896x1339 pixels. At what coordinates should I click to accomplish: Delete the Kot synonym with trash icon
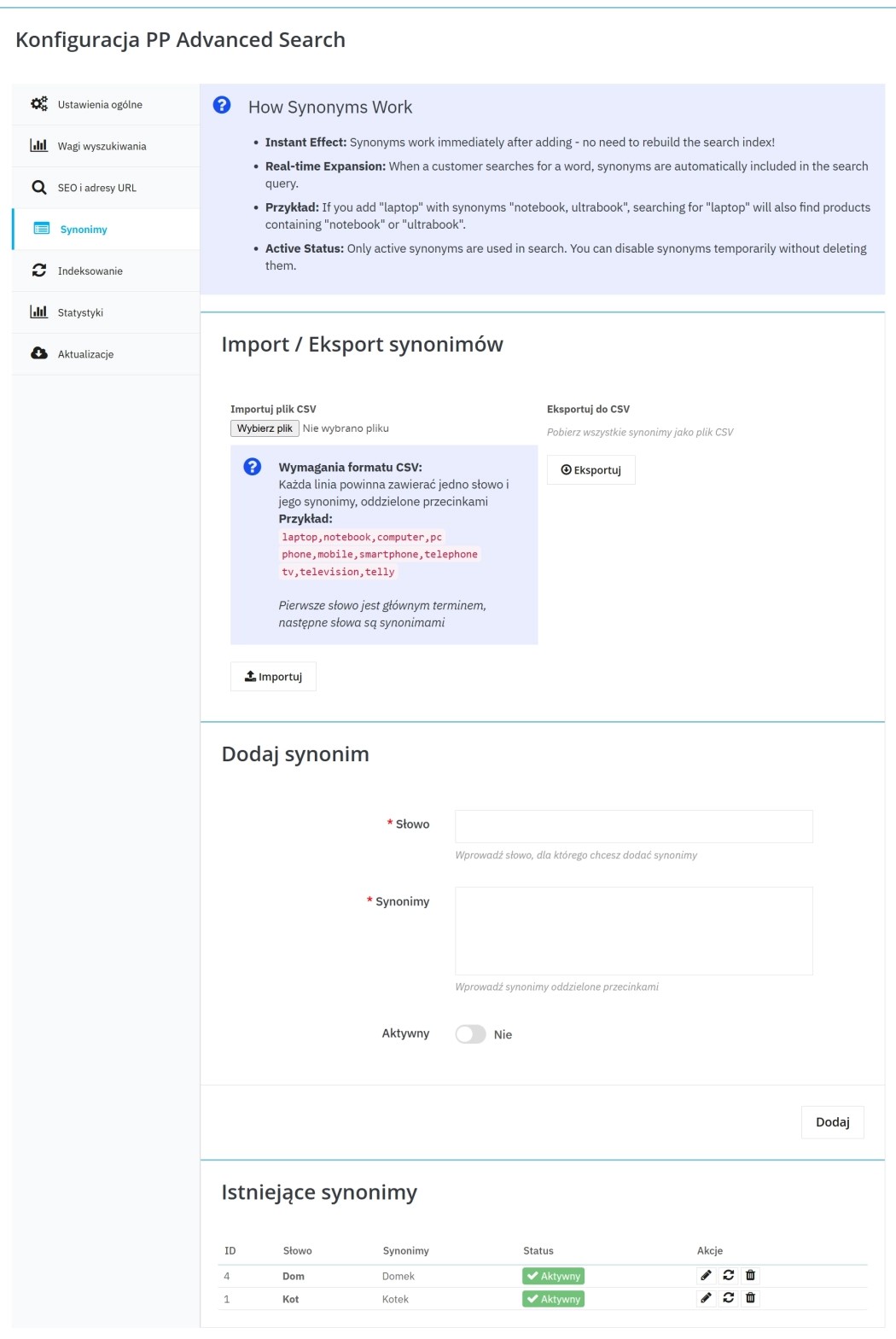pyautogui.click(x=750, y=1298)
